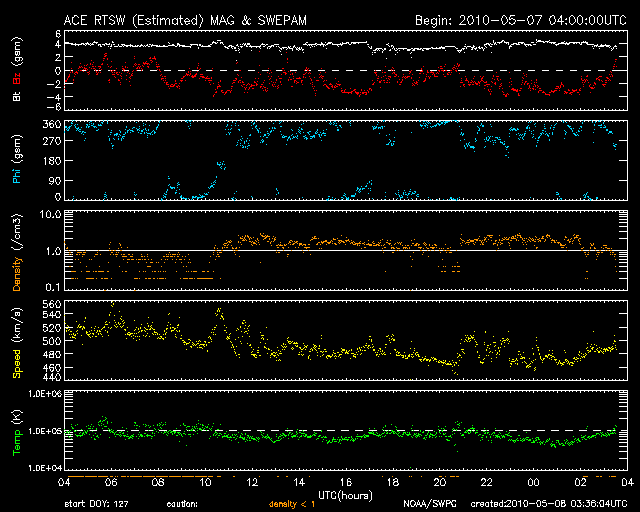Screen dimensions: 640x512
Task: Click the blue Phi (gsm) axis label
Action: (16, 162)
